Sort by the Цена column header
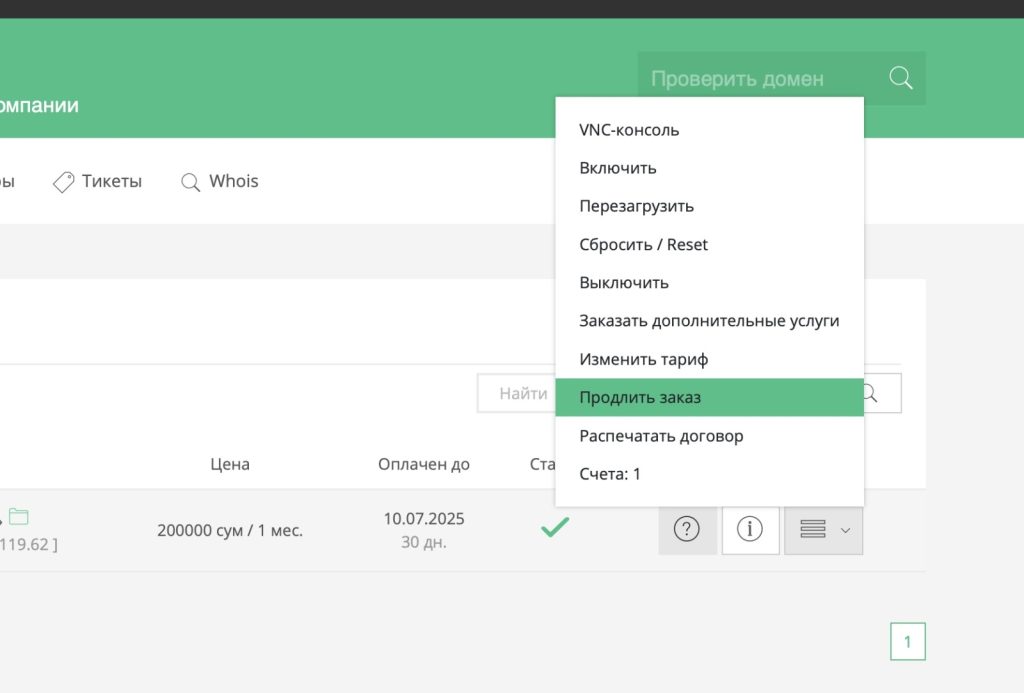This screenshot has height=693, width=1024. [x=230, y=464]
